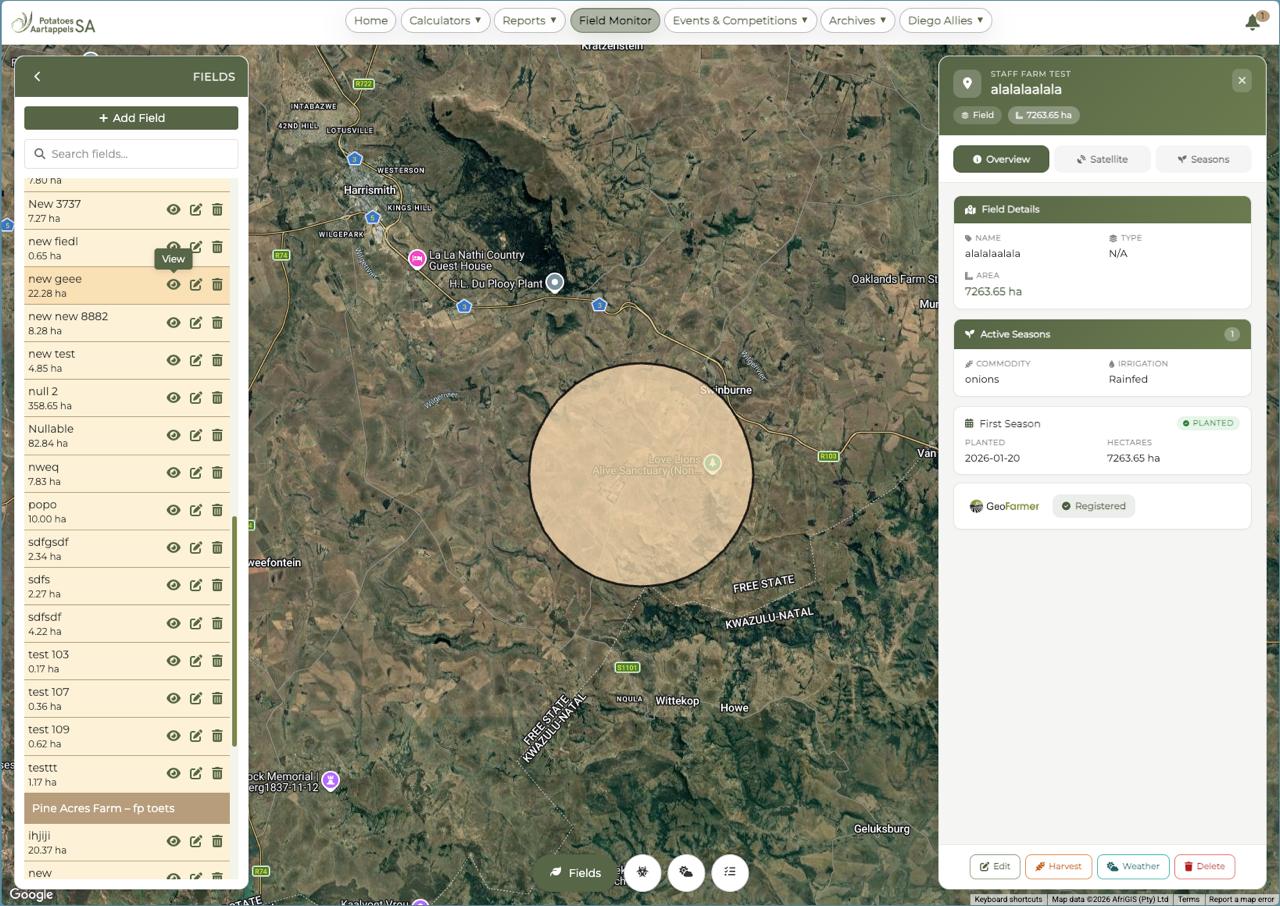Click the Add Field button
The image size is (1280, 906).
click(x=131, y=118)
